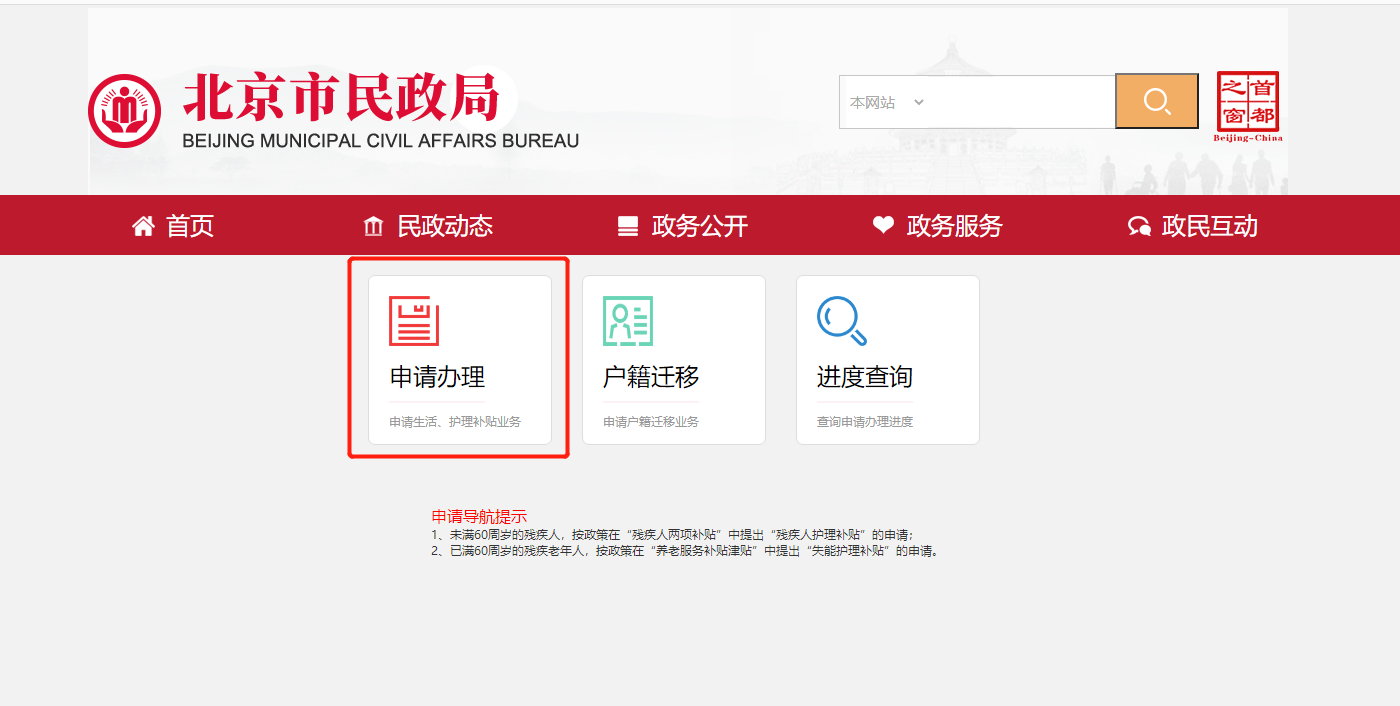The image size is (1400, 706).
Task: Click the 申请户籍迁移业务 text
Action: (650, 421)
